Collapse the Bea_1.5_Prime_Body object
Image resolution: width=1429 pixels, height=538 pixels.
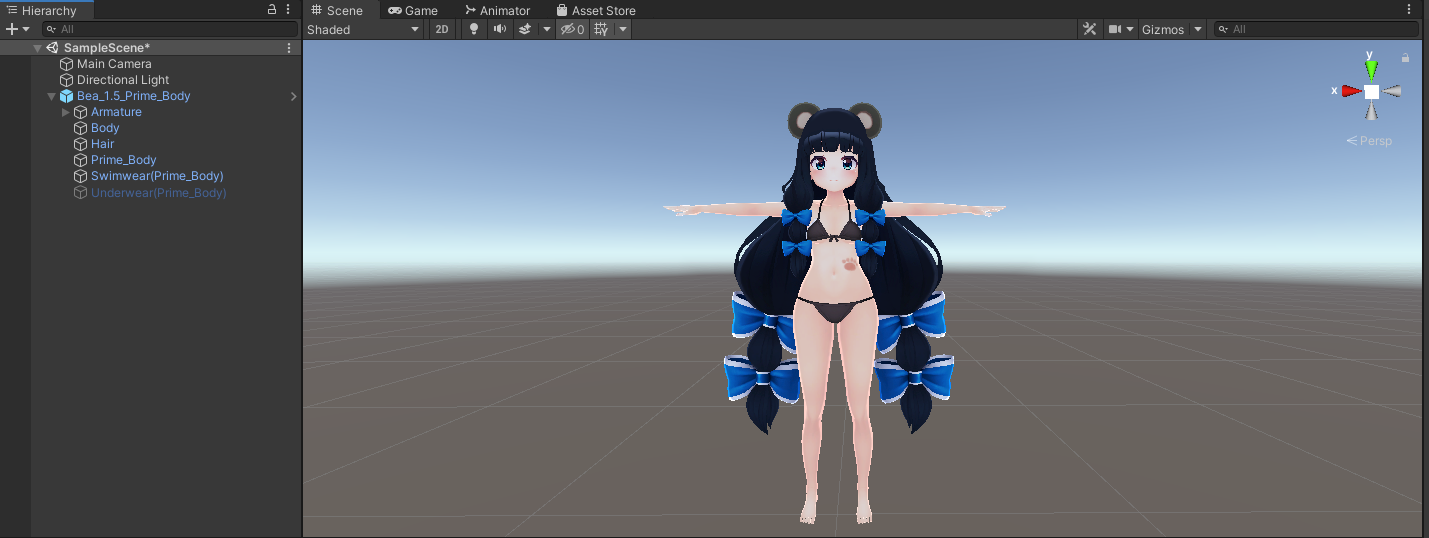click(51, 96)
